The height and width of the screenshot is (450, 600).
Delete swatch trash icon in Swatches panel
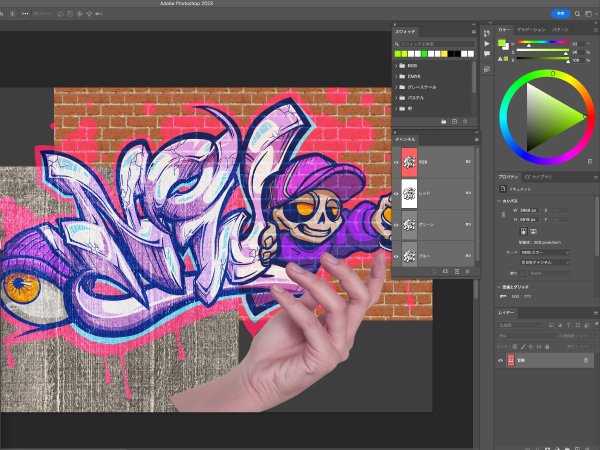tap(465, 121)
